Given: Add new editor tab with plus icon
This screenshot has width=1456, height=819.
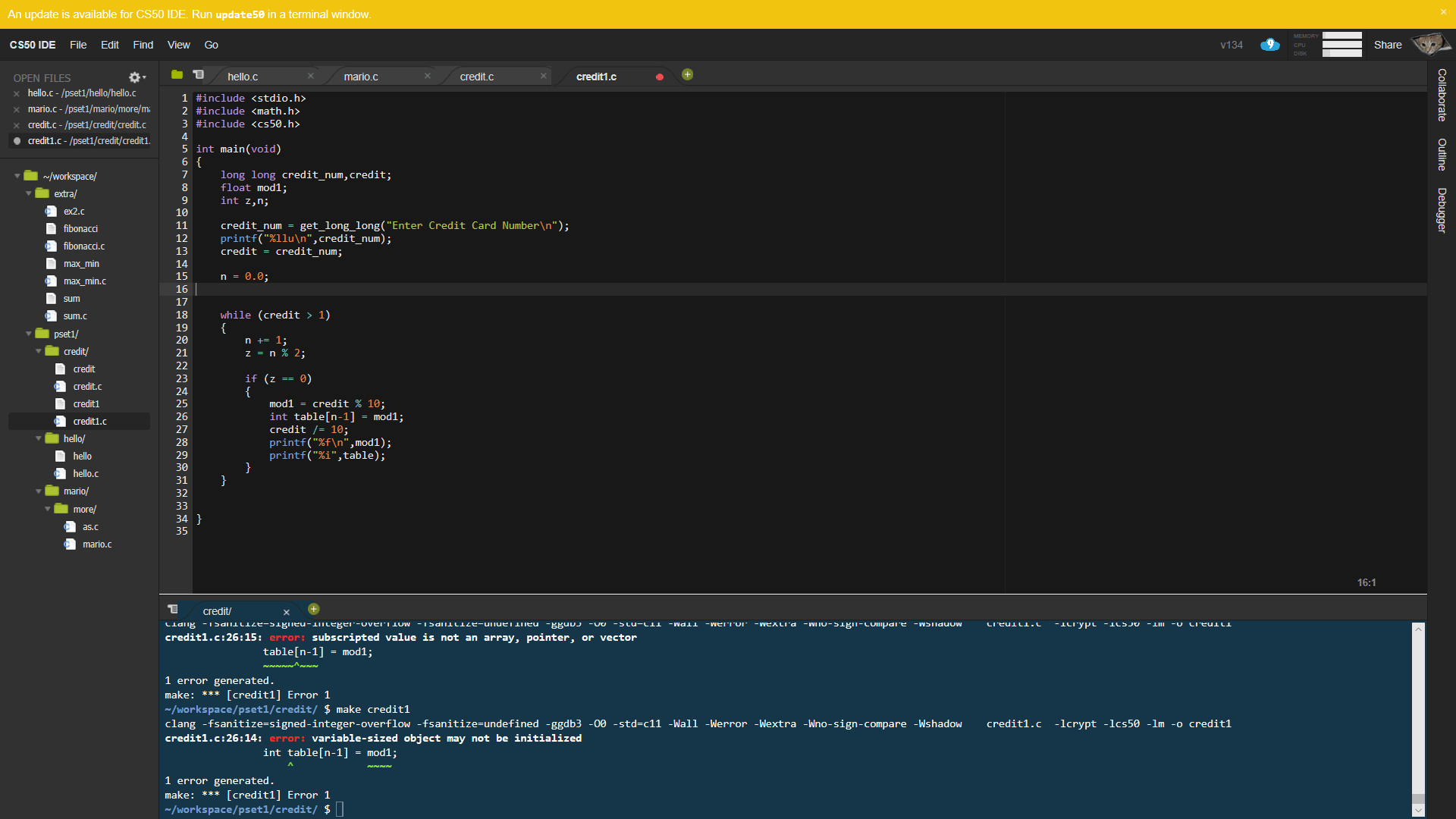Looking at the screenshot, I should click(x=687, y=74).
